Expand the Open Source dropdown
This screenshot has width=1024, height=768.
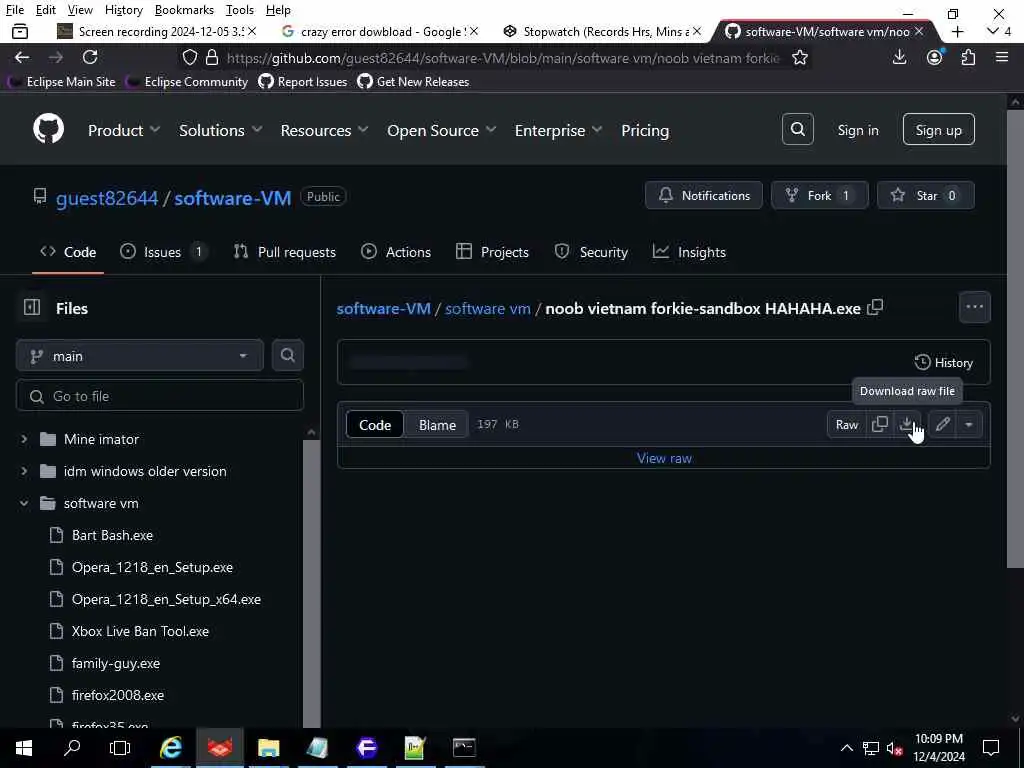pos(441,130)
